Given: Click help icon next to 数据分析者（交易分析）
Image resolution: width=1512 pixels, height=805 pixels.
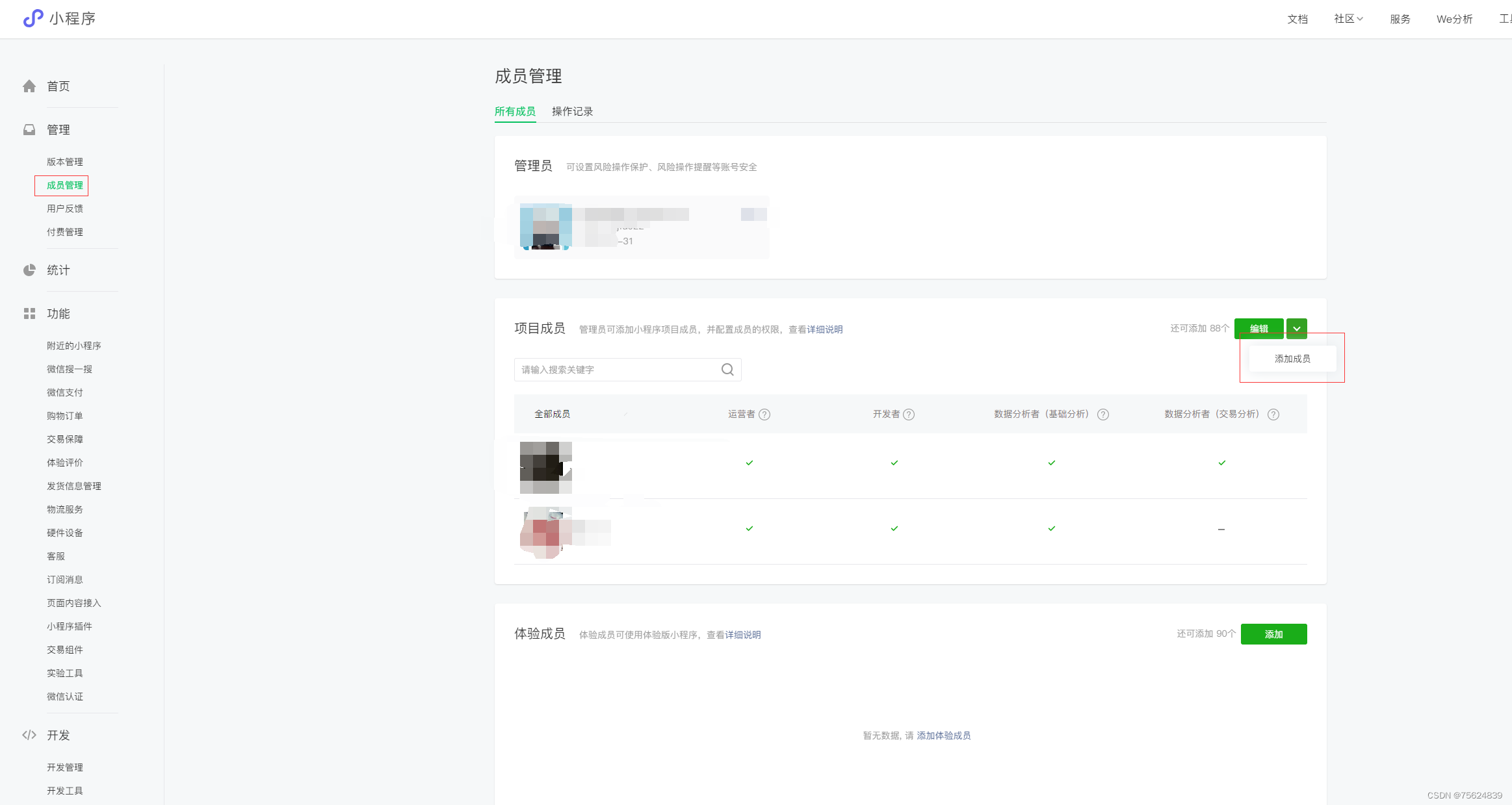Looking at the screenshot, I should click(x=1273, y=415).
